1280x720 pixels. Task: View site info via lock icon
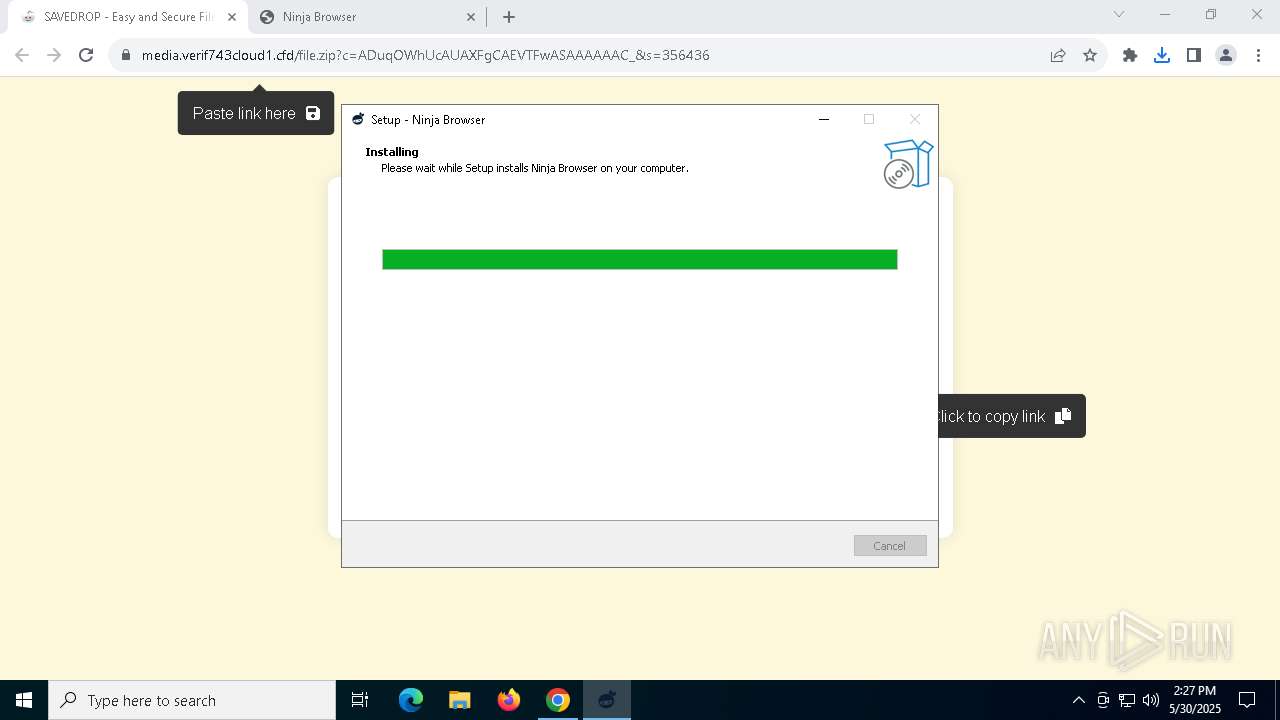(x=125, y=55)
